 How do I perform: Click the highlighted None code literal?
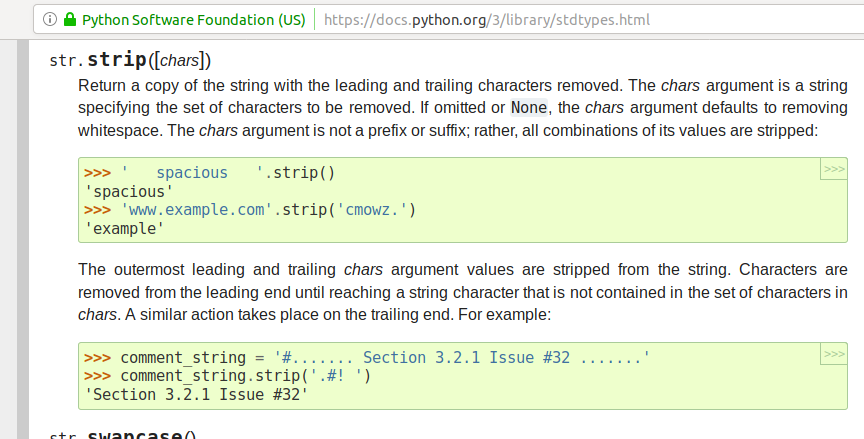(x=529, y=107)
